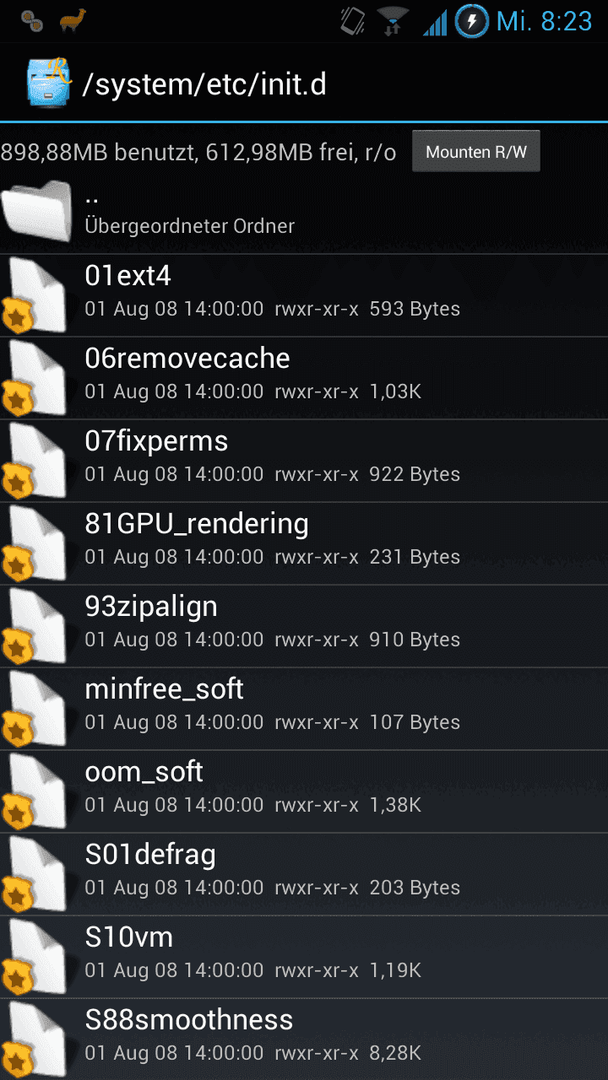The height and width of the screenshot is (1080, 608).
Task: Tap the /system/etc/init.d path title
Action: tap(205, 84)
